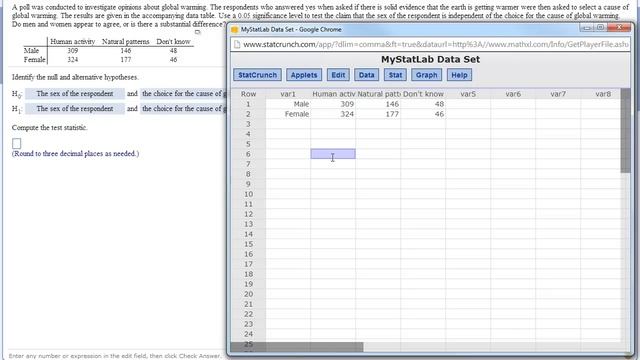The image size is (640, 360).
Task: Select the var5 column header
Action: (468, 94)
